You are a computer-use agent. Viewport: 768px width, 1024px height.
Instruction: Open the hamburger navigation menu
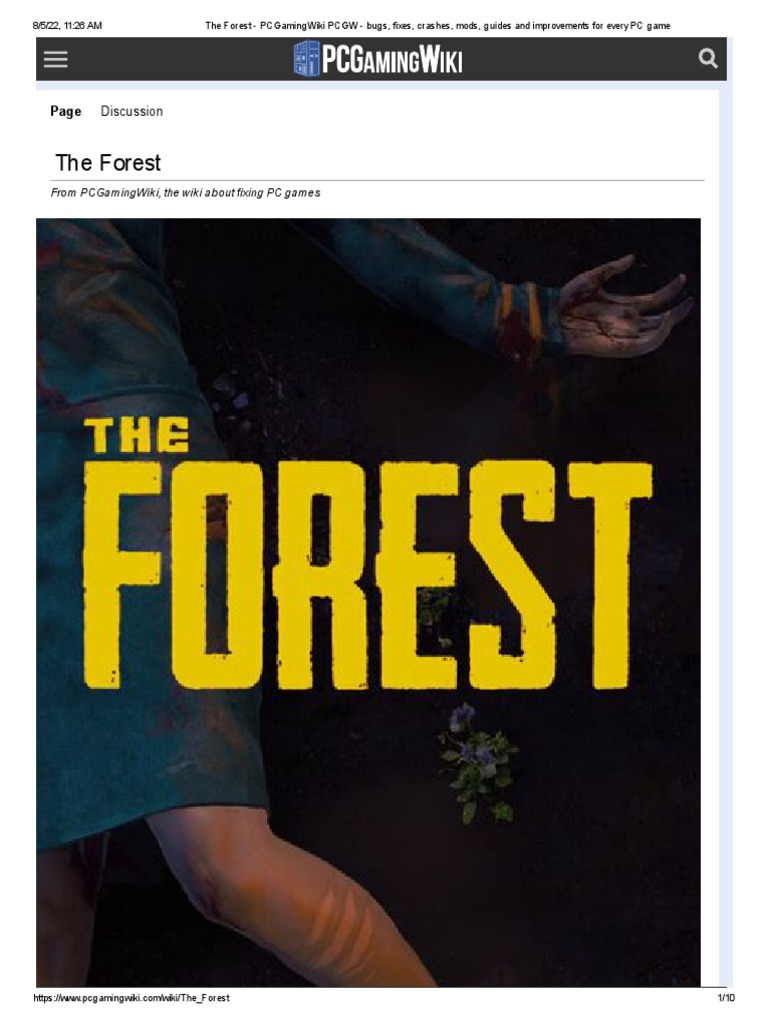[56, 59]
